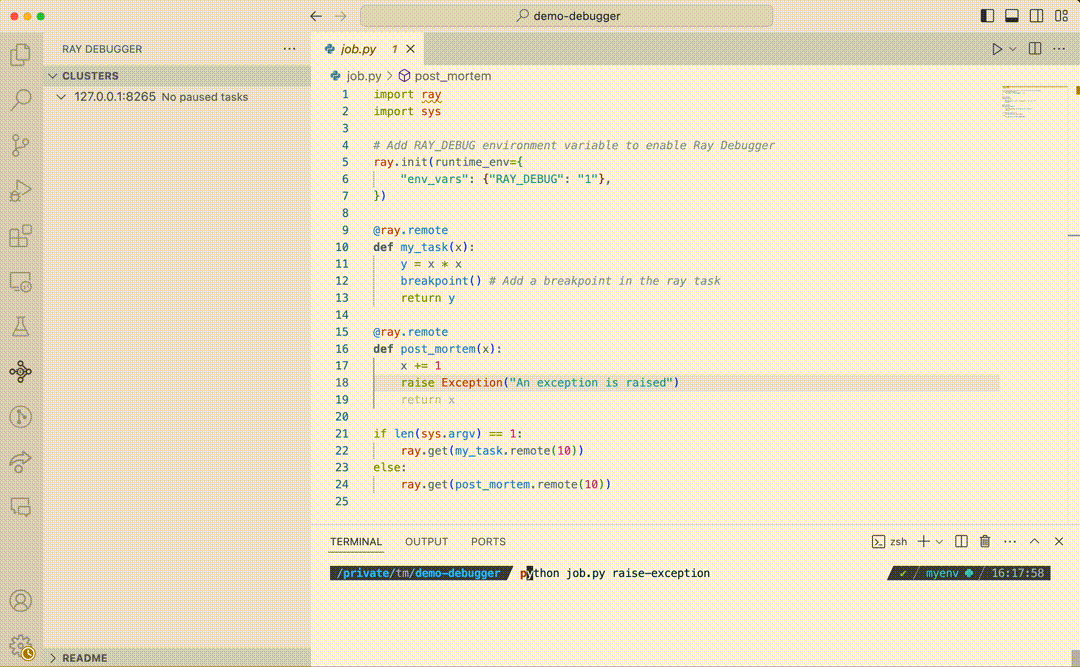Open the Run and Debug view
This screenshot has height=667, width=1080.
20,190
